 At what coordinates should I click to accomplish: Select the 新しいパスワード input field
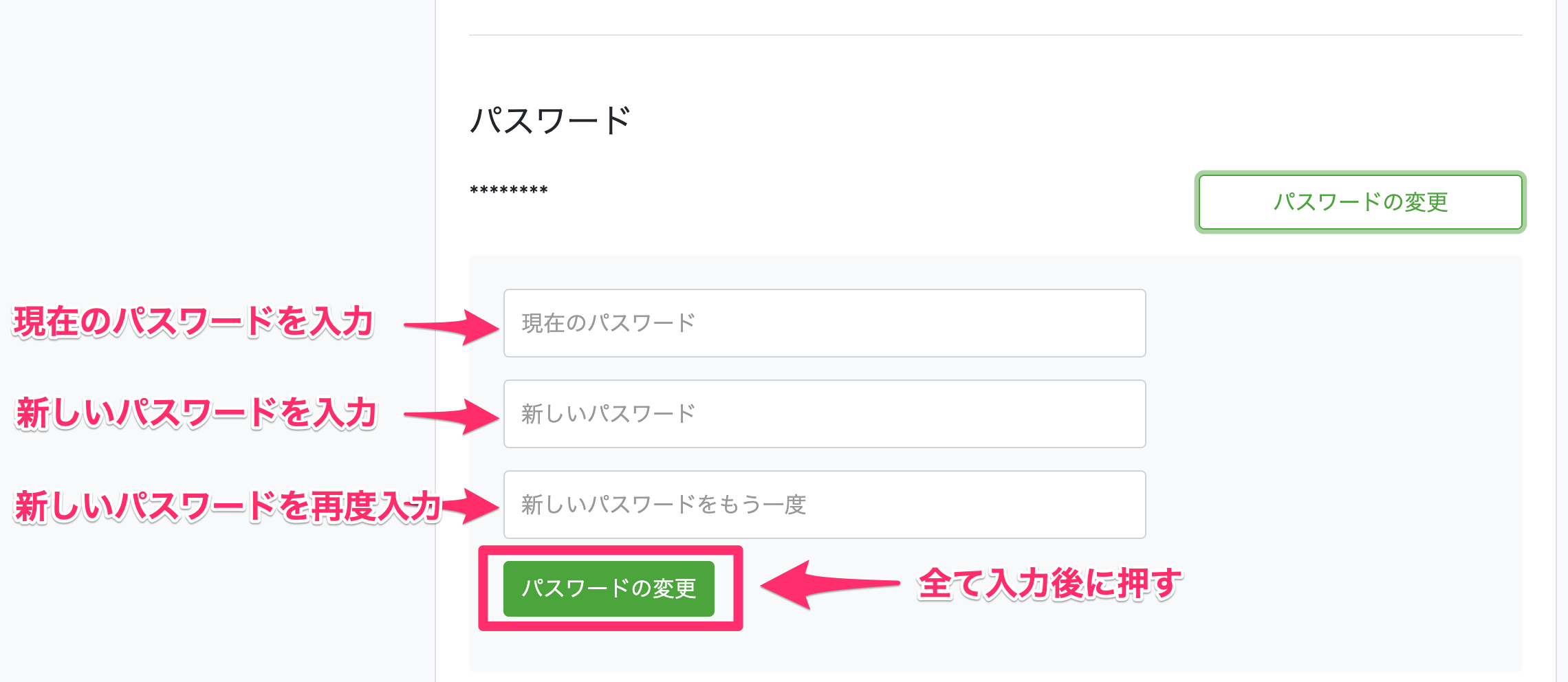click(824, 414)
